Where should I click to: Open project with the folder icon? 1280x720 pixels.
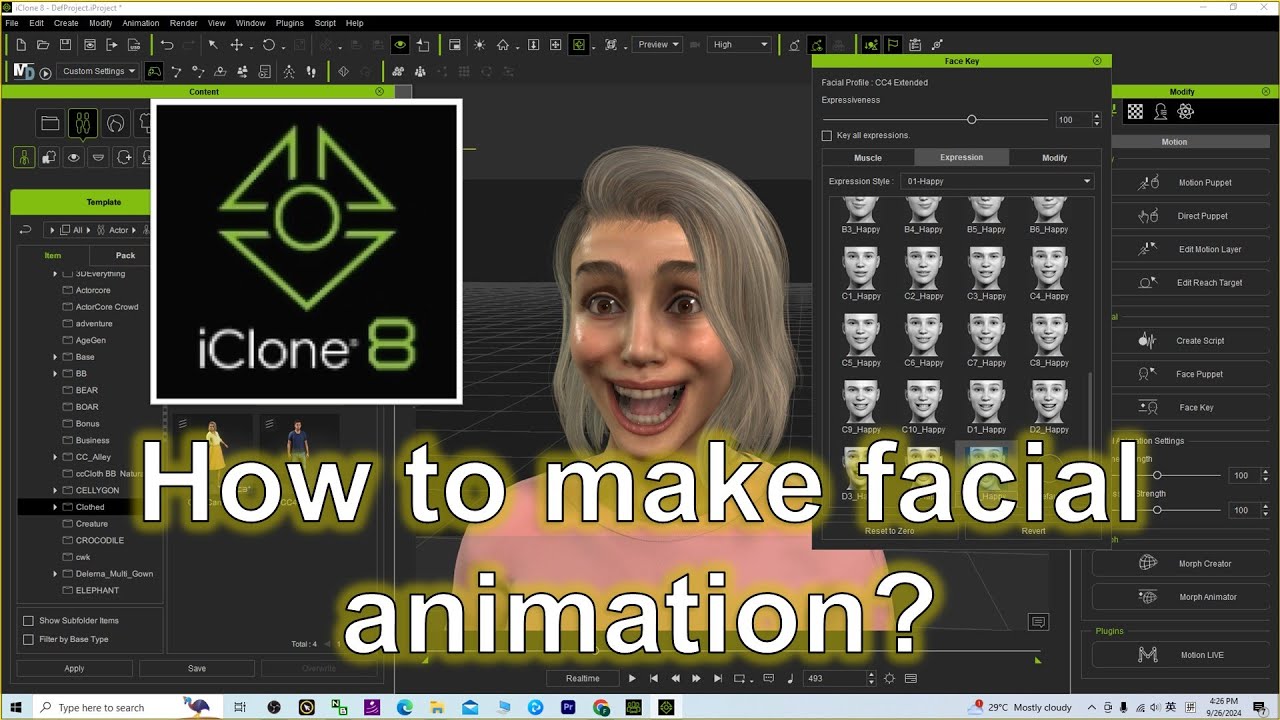click(43, 45)
